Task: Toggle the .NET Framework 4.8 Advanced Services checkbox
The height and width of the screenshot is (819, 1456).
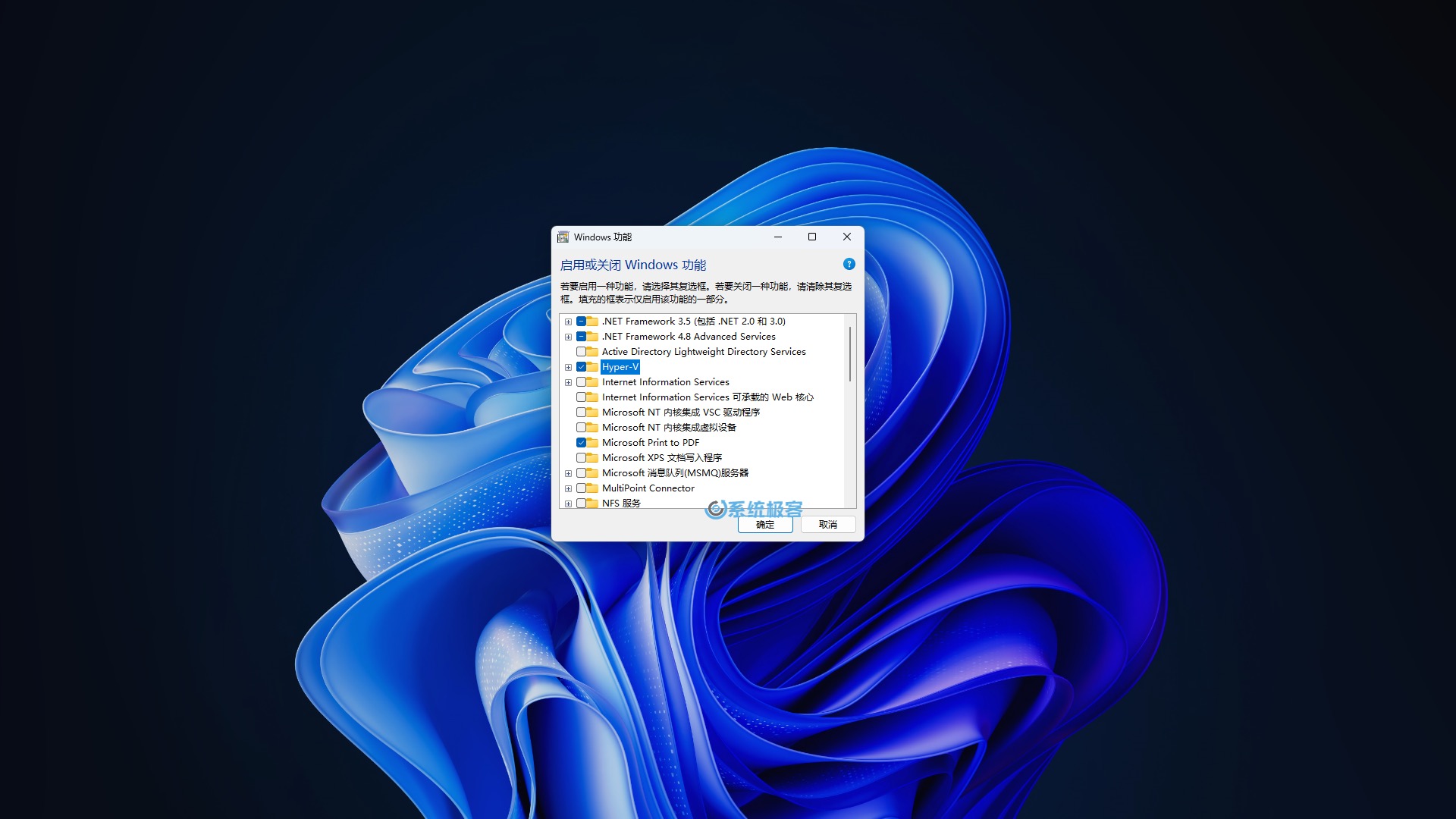Action: point(581,337)
